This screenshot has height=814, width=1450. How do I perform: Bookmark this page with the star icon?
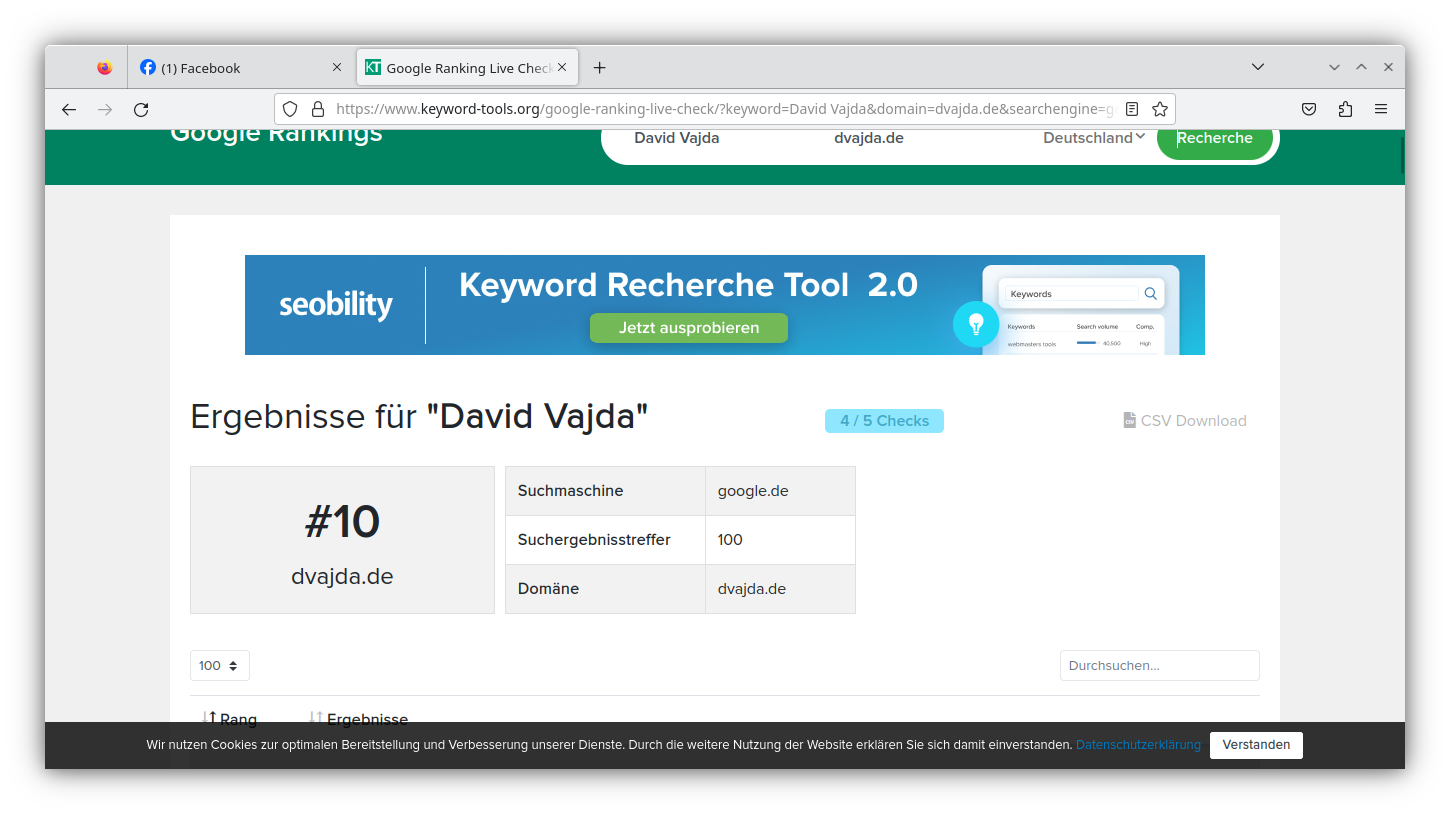click(x=1160, y=109)
